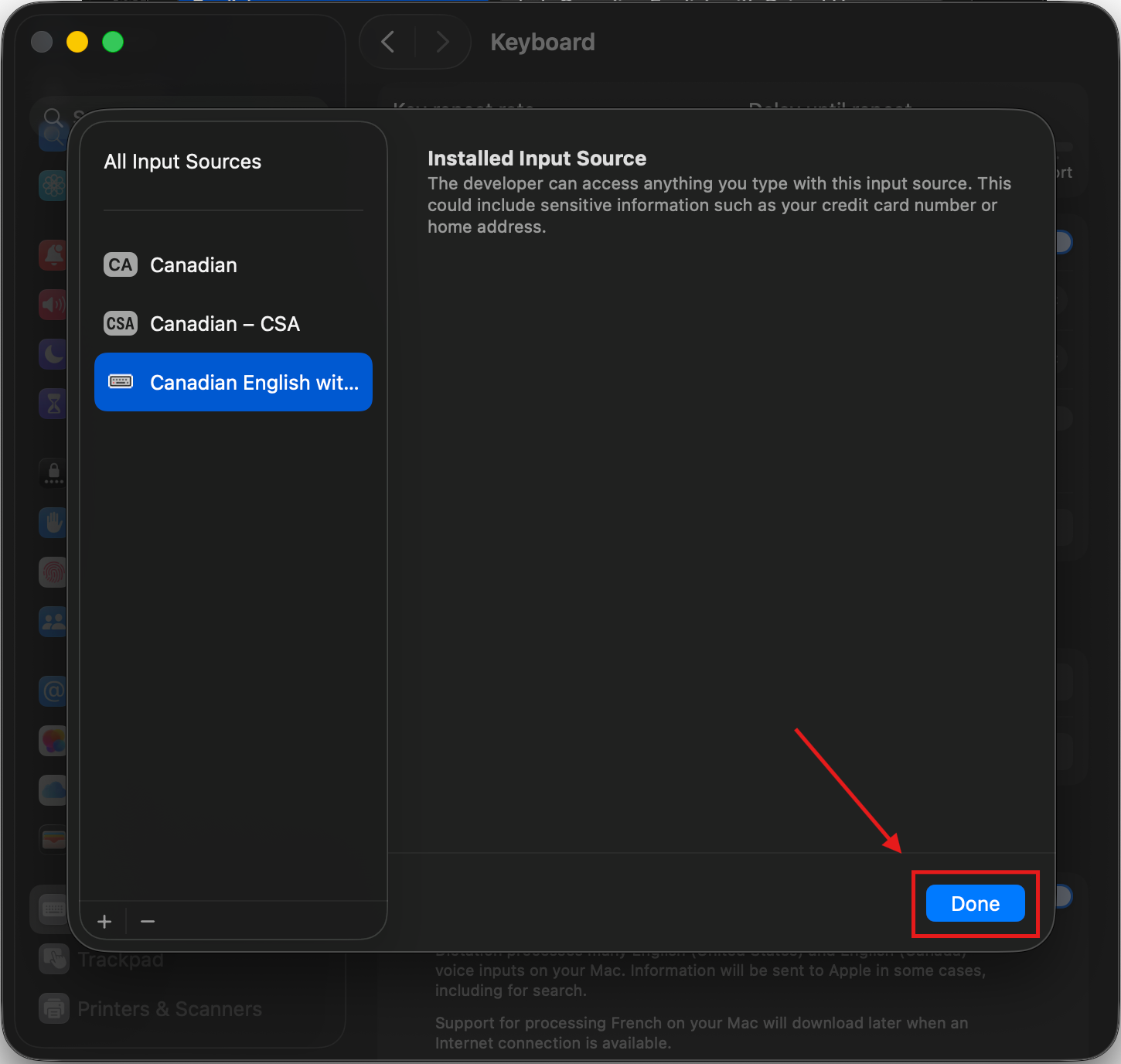
Task: Go back using the left chevron
Action: 388,42
